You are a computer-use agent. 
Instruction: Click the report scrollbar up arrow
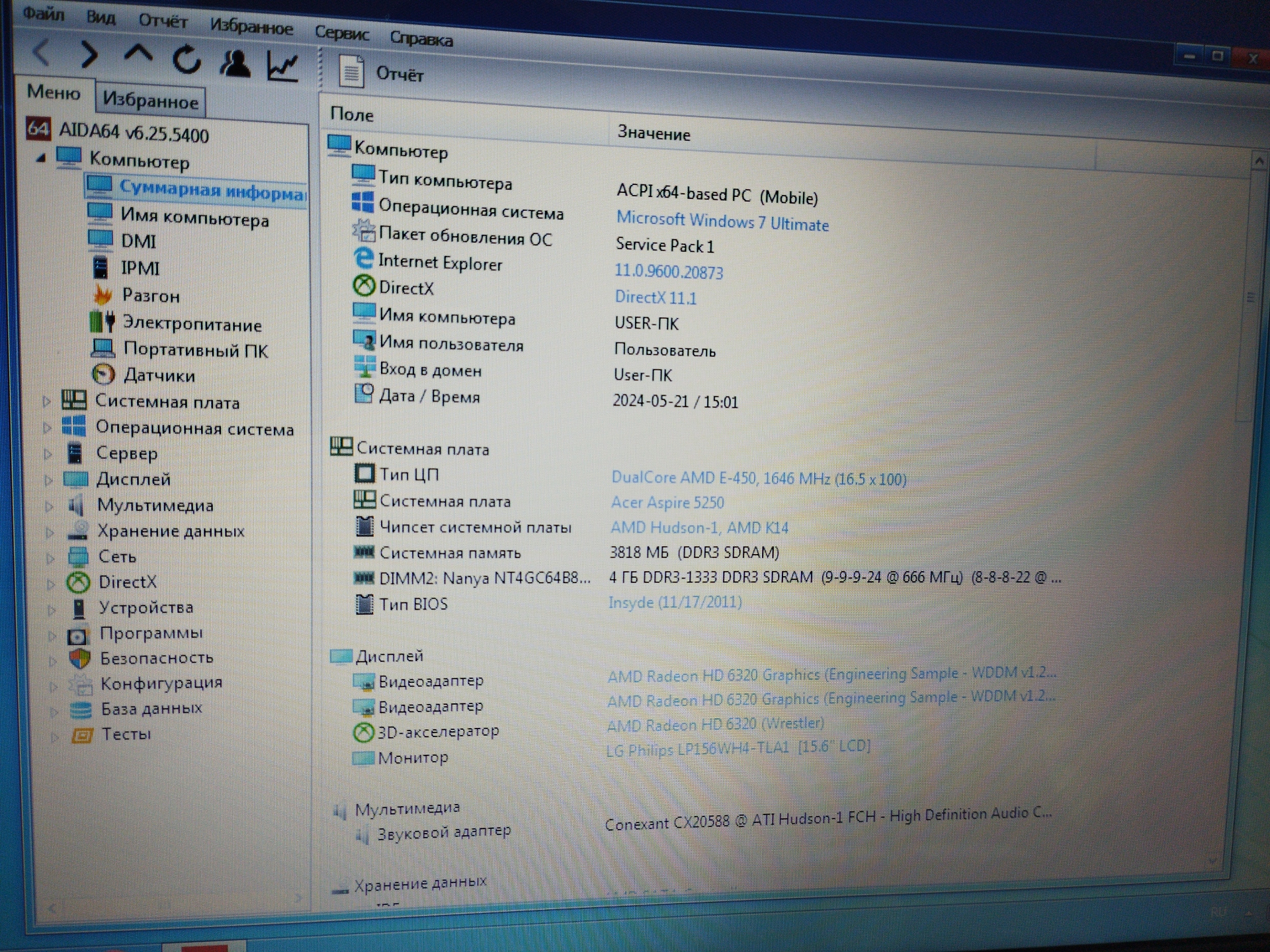coord(1259,161)
